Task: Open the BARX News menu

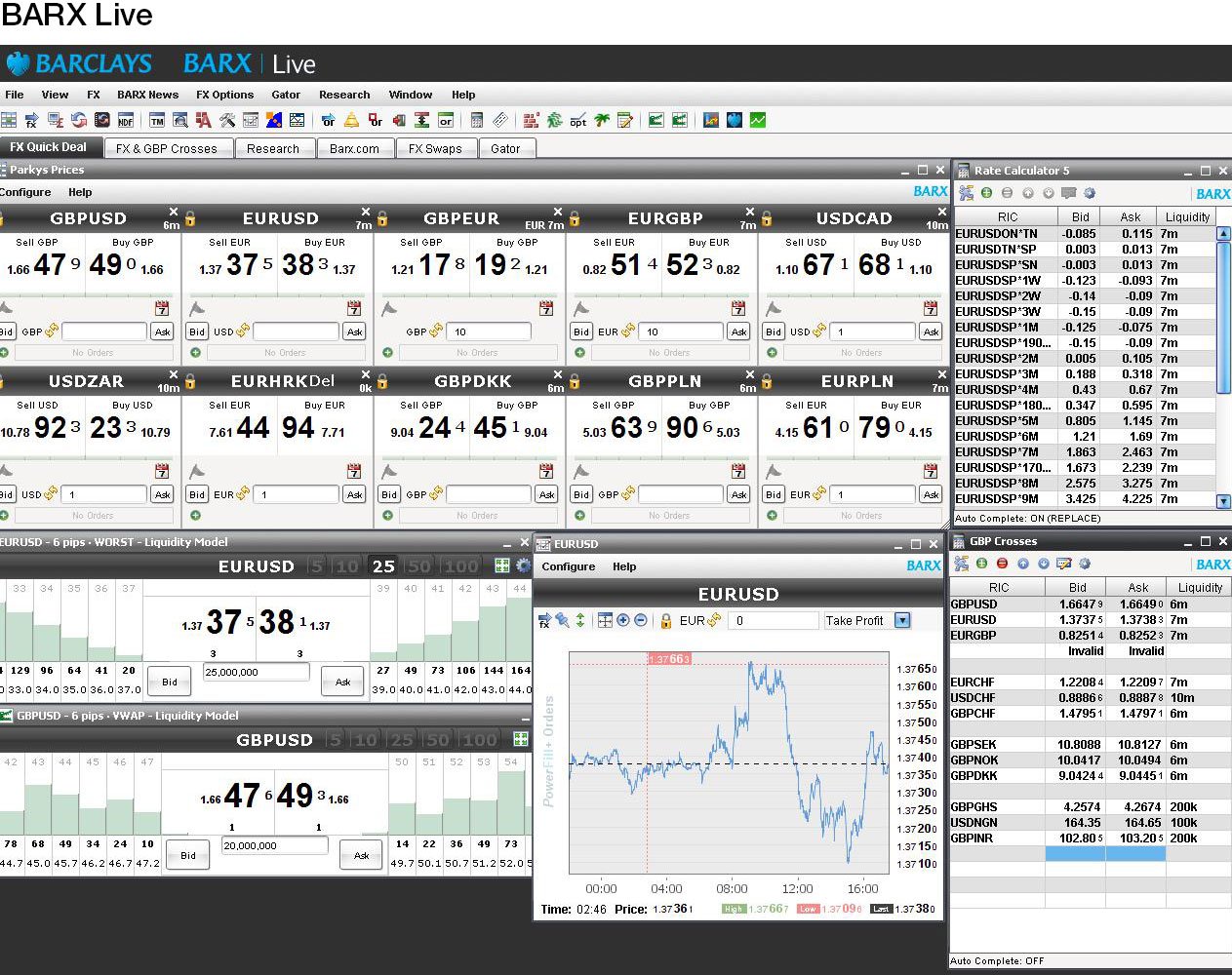Action: (x=147, y=95)
